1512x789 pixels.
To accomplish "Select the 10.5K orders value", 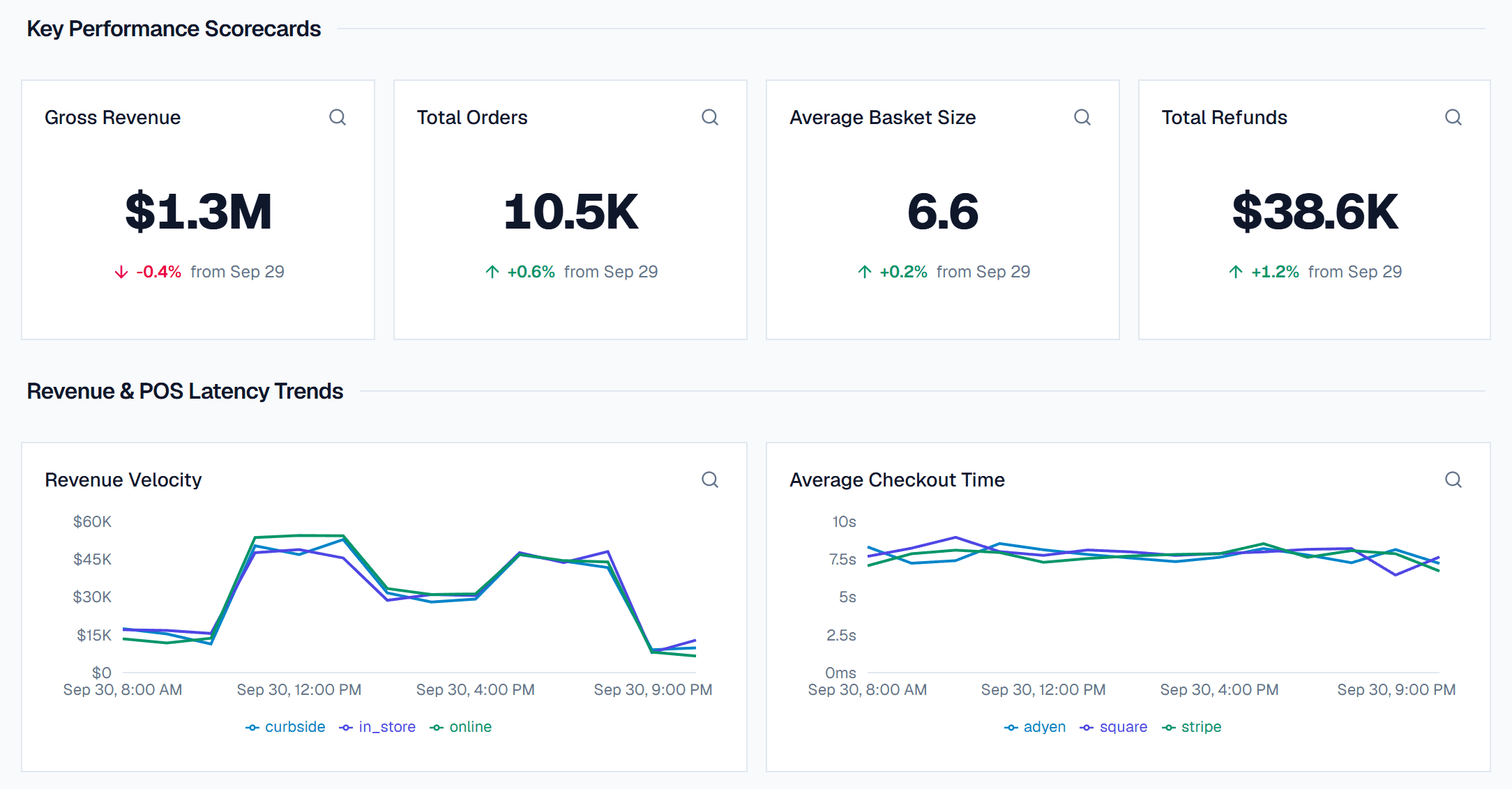I will pyautogui.click(x=570, y=212).
